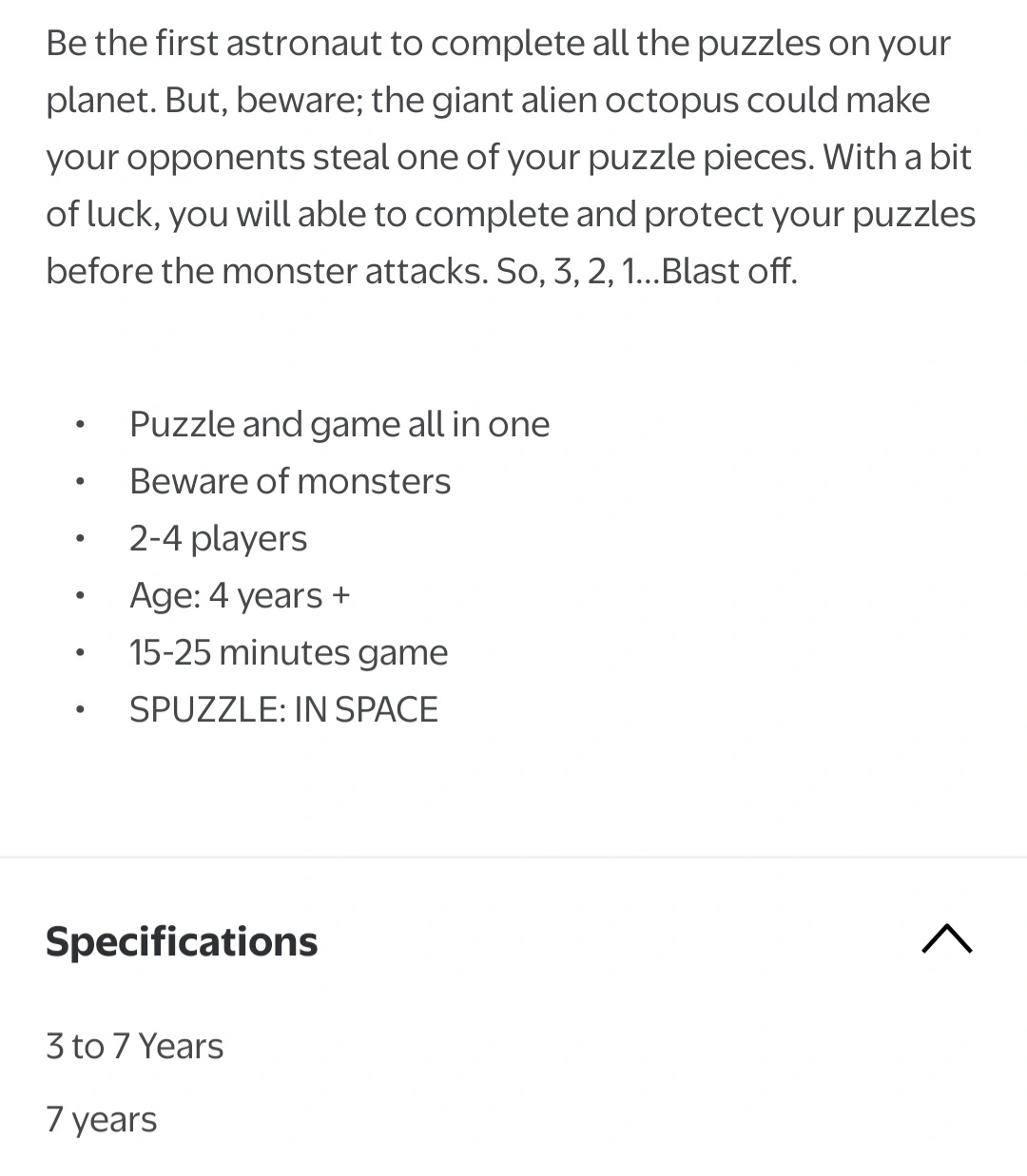Click the bullet dot beside 'SPUZZLE: IN SPACE'
Screen dimensions: 1027x1176
[82, 710]
